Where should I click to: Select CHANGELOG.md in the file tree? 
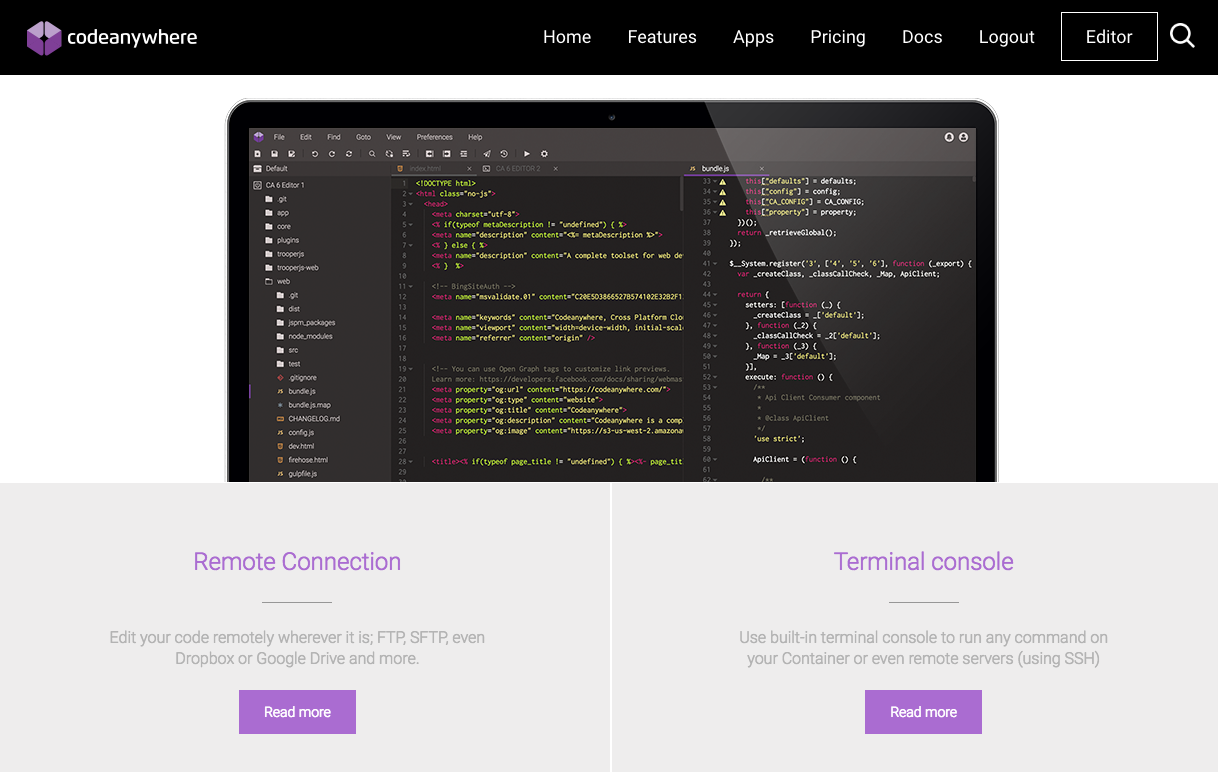pos(314,419)
